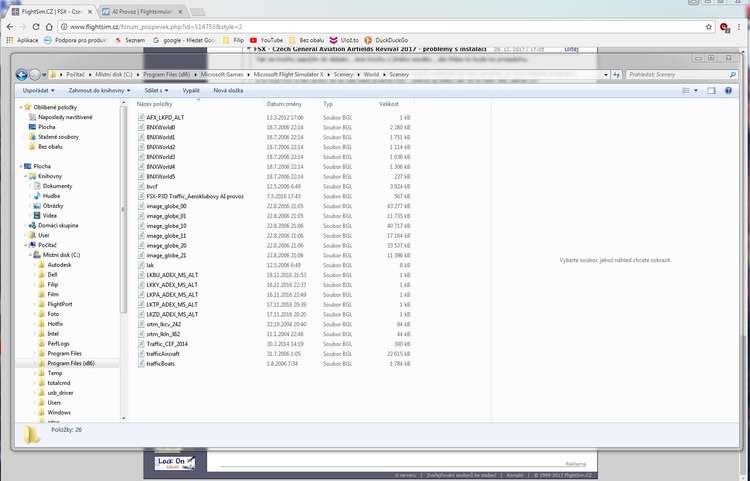
Task: Collapse the Oblíbené položky section
Action: coord(21,108)
